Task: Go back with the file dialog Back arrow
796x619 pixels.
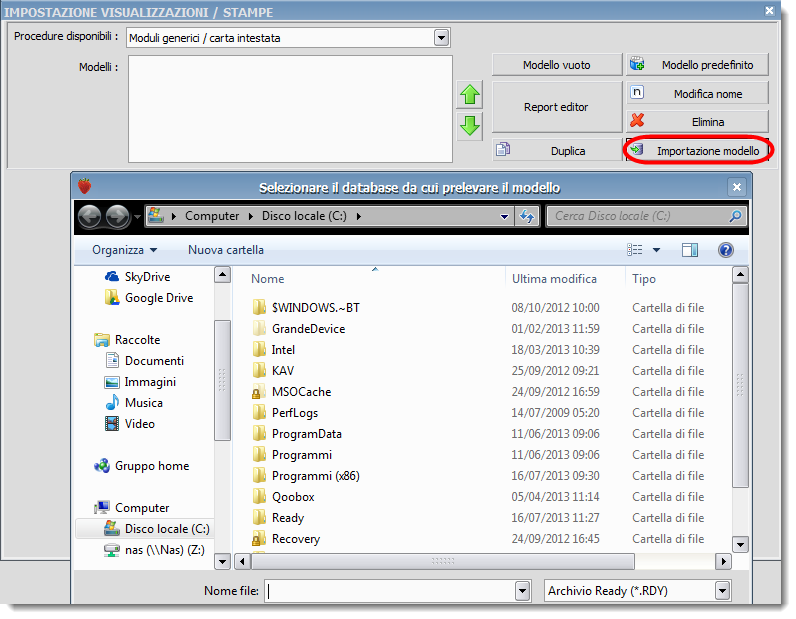Action: (x=90, y=216)
